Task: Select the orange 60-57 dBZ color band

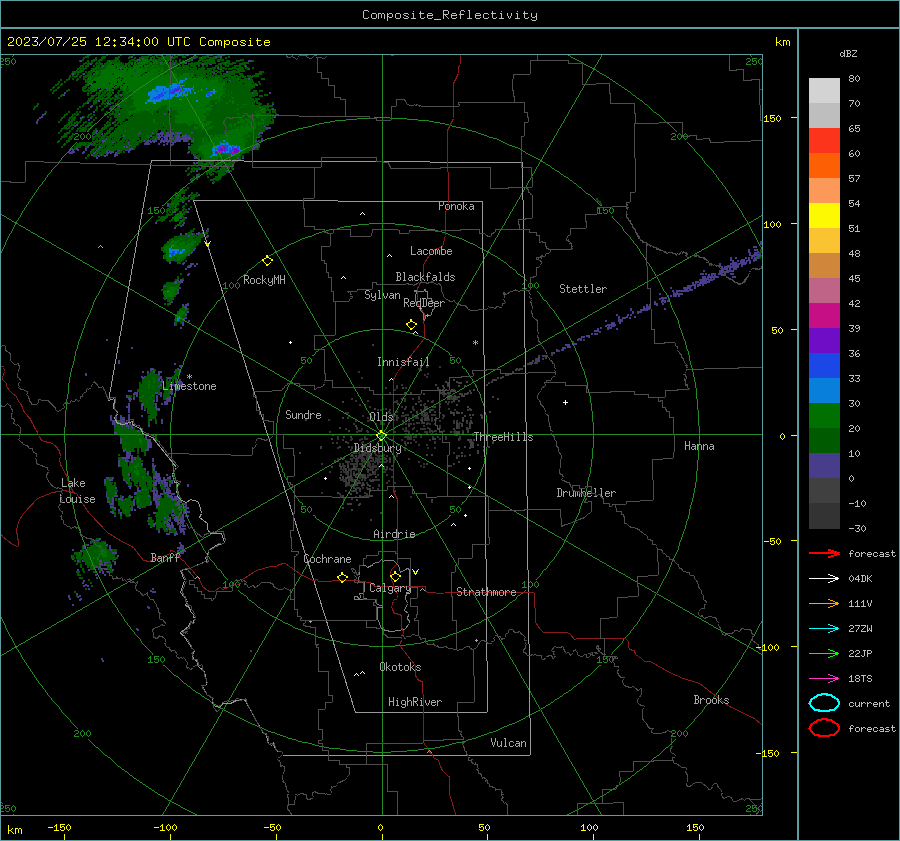Action: tap(824, 166)
